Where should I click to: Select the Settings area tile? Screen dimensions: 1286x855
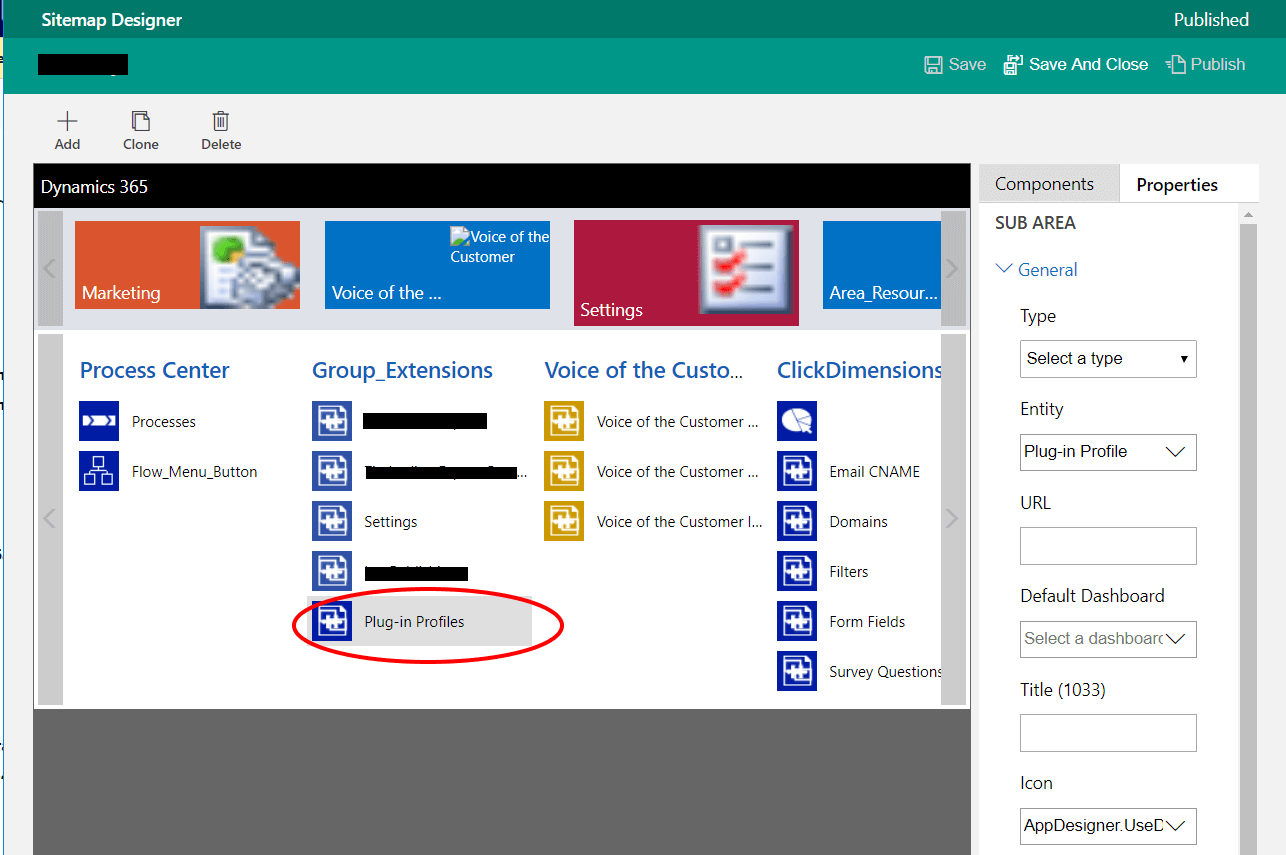coord(686,273)
